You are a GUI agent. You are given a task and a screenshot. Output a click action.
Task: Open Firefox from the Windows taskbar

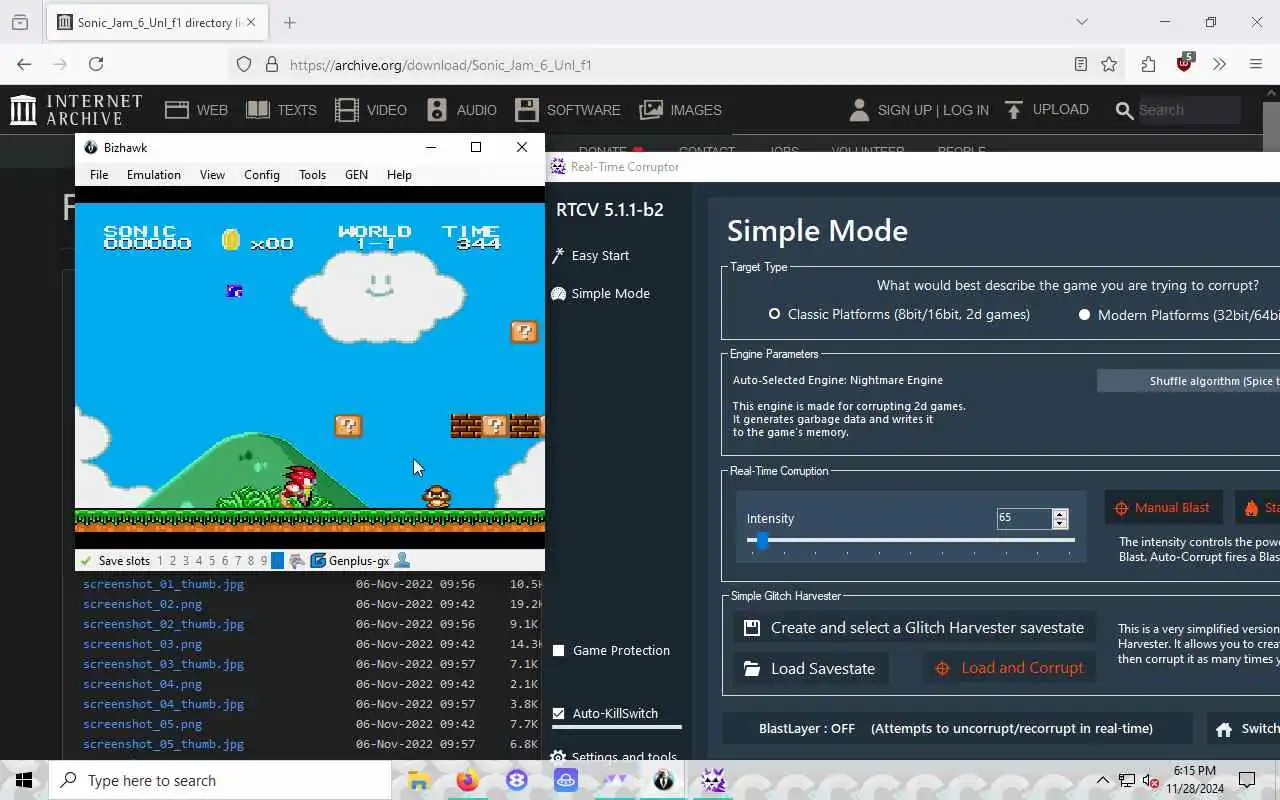coord(467,780)
